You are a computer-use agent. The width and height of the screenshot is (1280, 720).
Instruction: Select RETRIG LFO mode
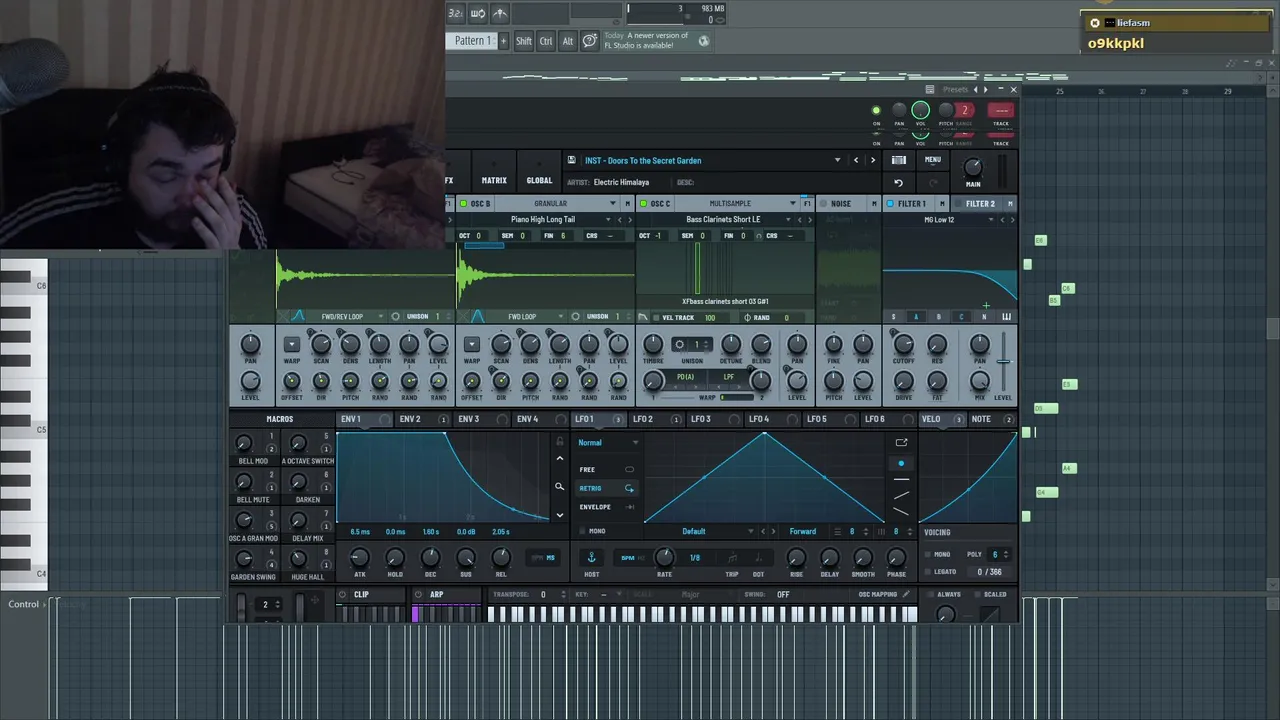(x=607, y=488)
